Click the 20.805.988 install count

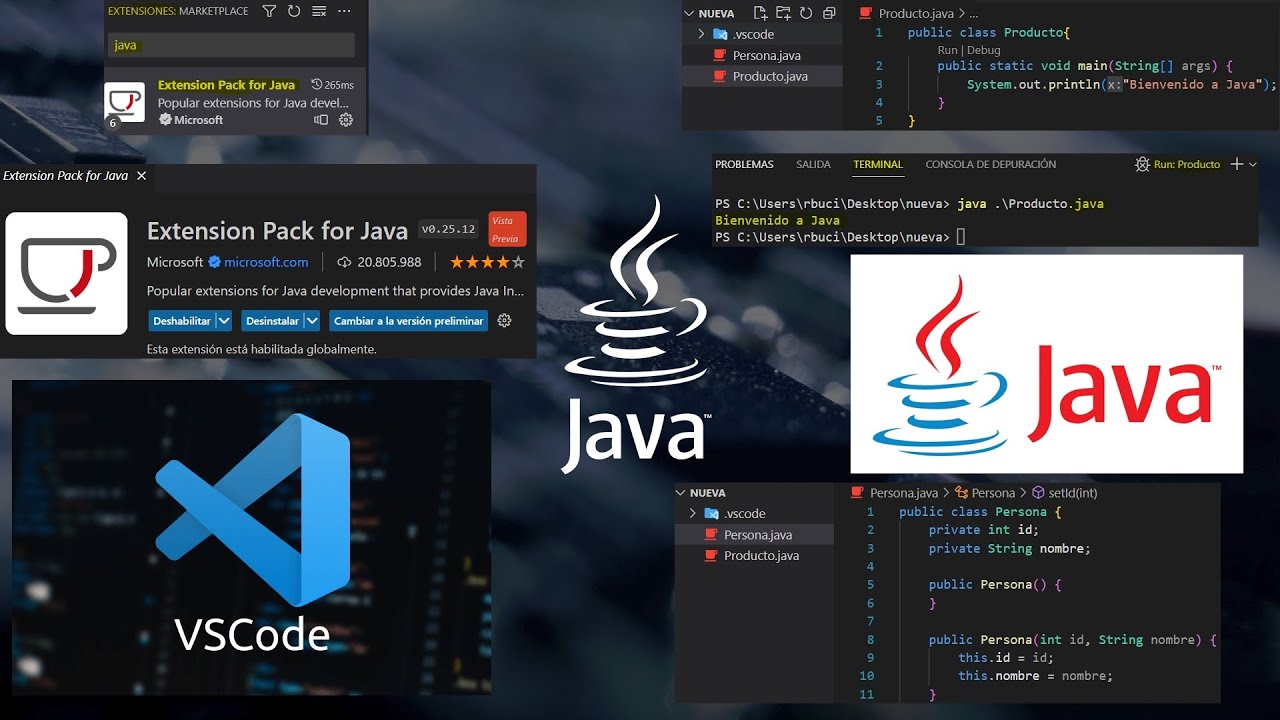(389, 262)
